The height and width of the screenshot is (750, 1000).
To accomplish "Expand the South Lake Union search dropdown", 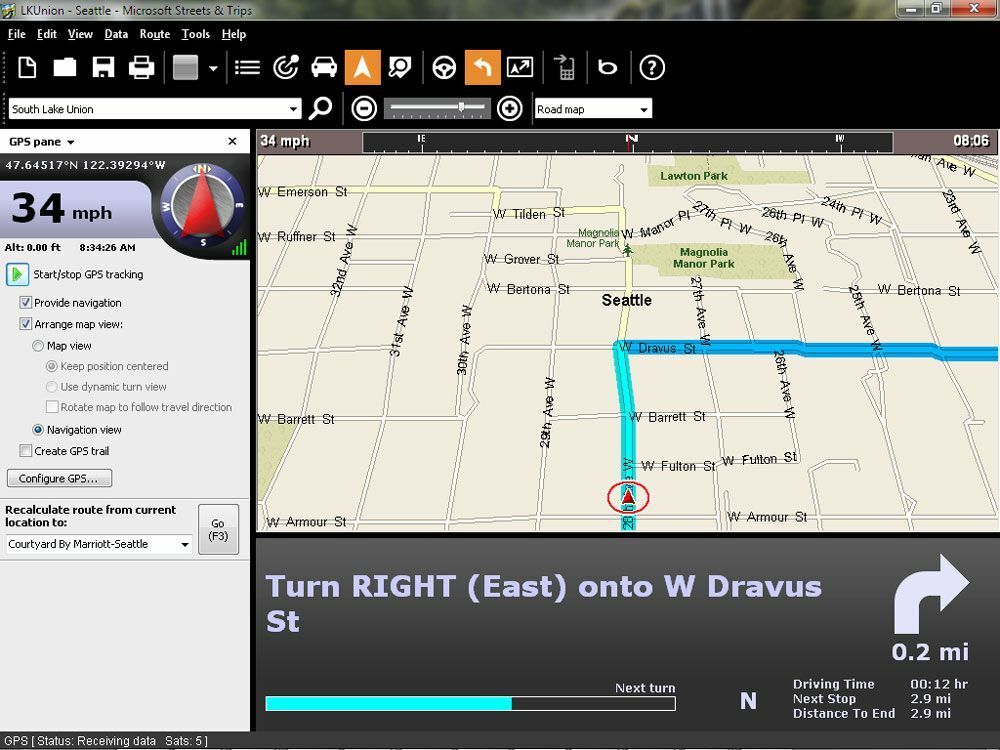I will pos(293,110).
